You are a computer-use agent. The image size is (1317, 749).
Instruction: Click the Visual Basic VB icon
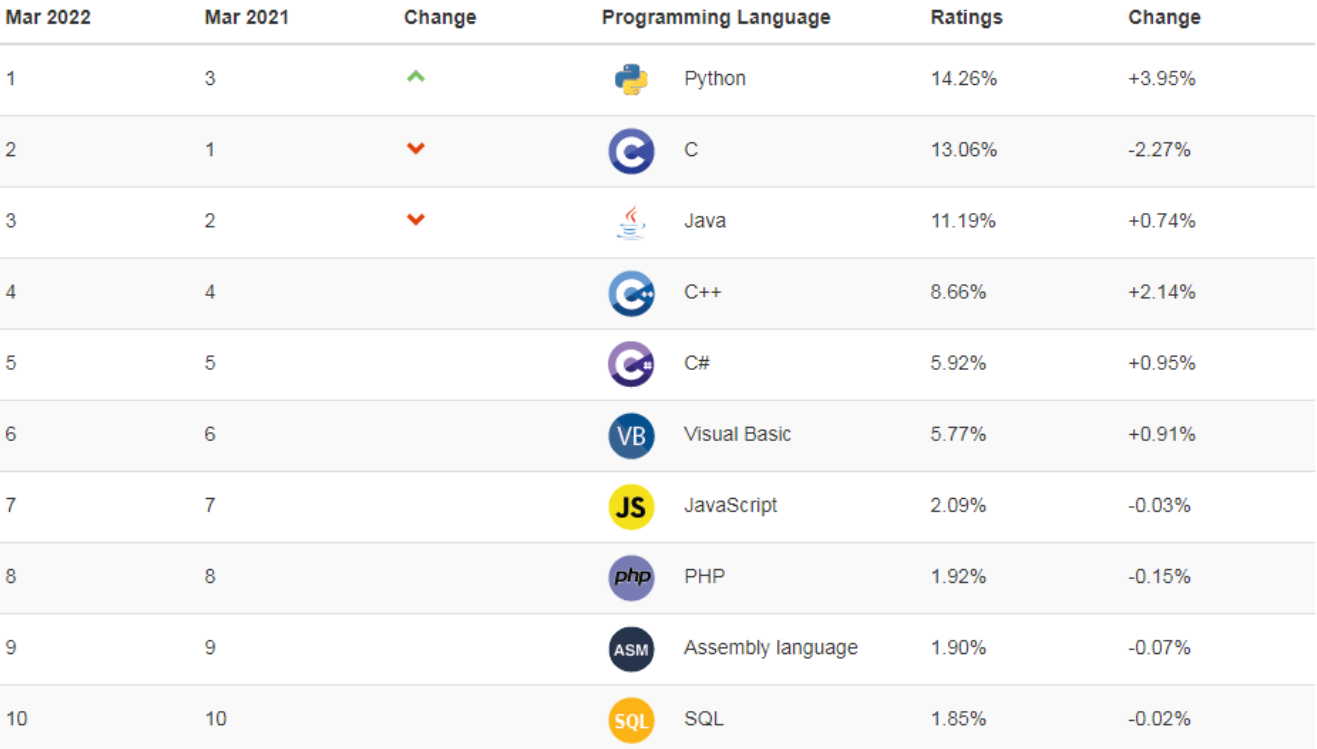(x=631, y=435)
